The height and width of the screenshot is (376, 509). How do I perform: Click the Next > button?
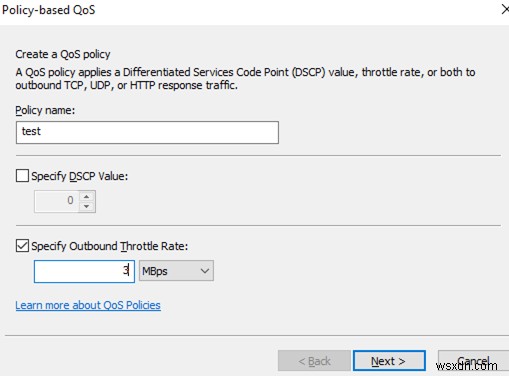pyautogui.click(x=389, y=360)
